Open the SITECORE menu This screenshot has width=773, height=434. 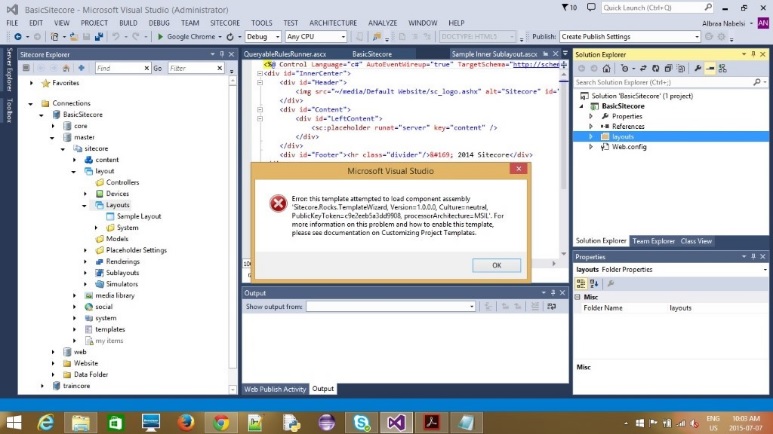(x=225, y=23)
